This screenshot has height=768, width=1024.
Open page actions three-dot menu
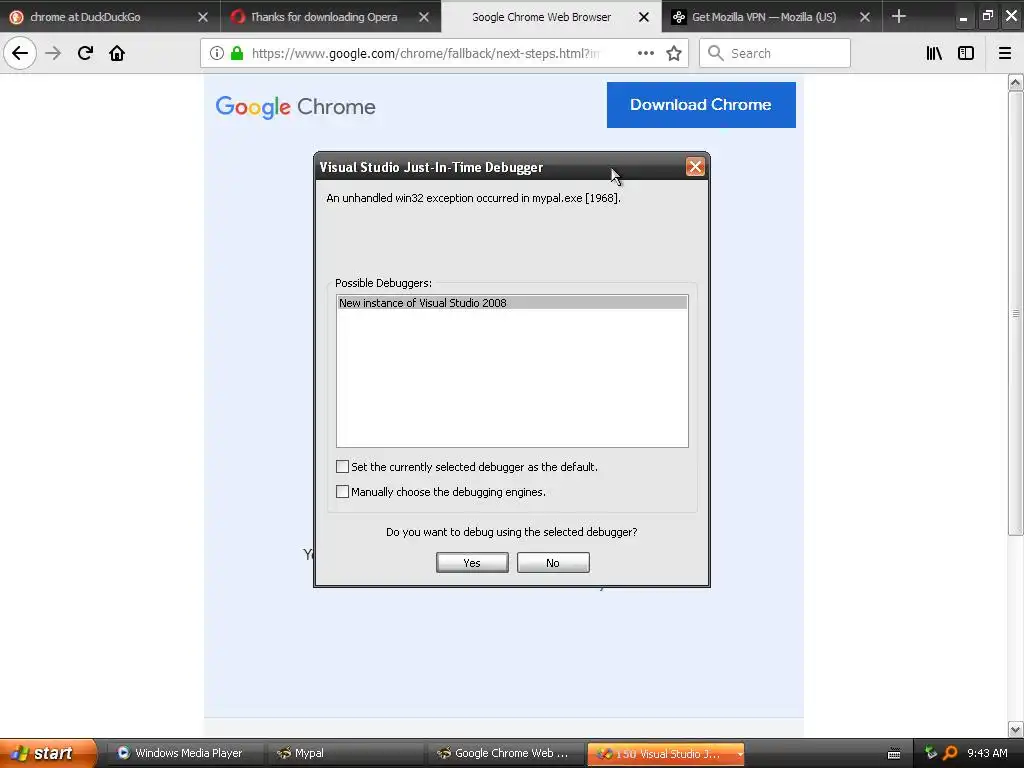646,53
